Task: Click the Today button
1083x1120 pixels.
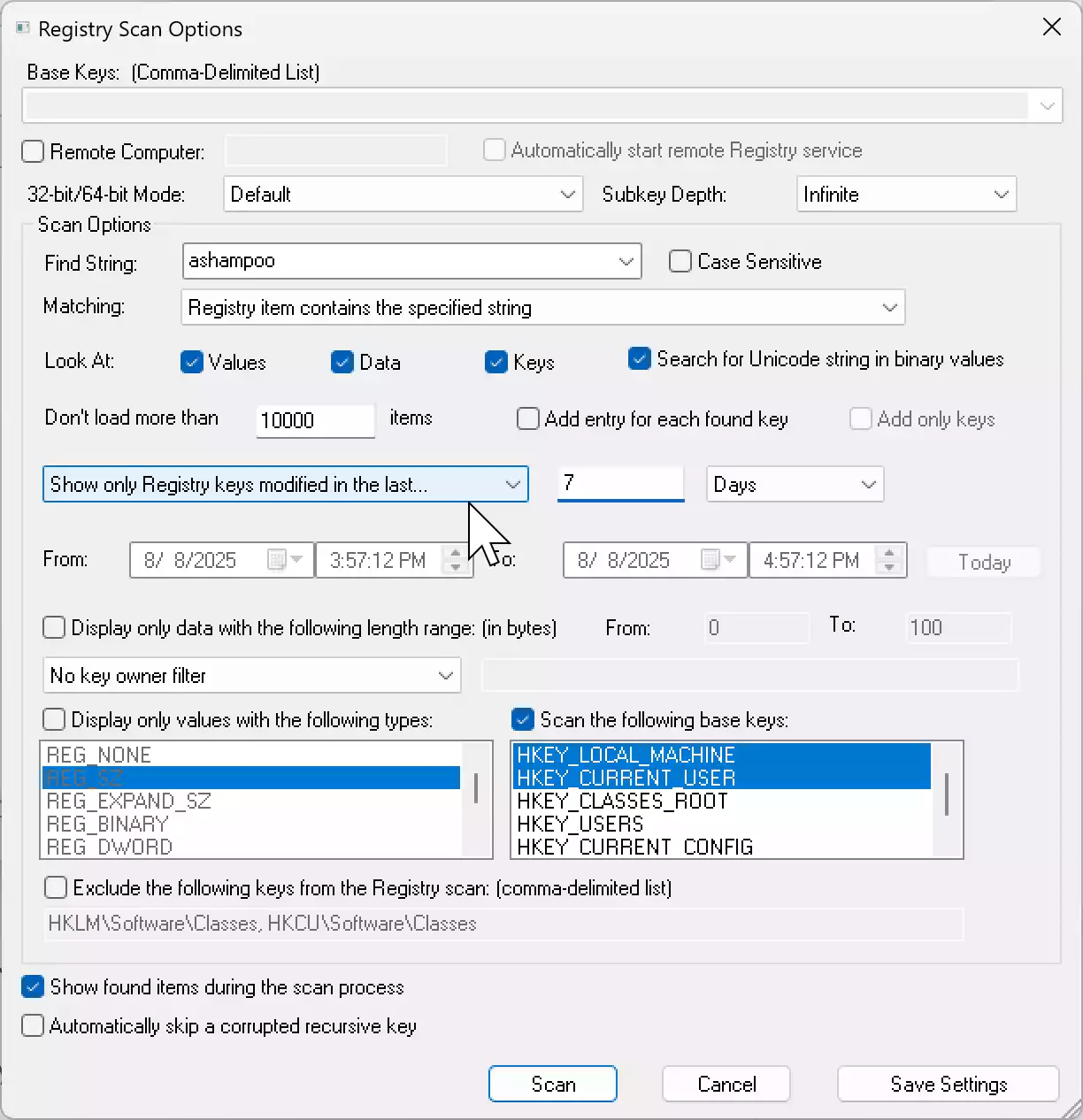Action: pyautogui.click(x=983, y=562)
